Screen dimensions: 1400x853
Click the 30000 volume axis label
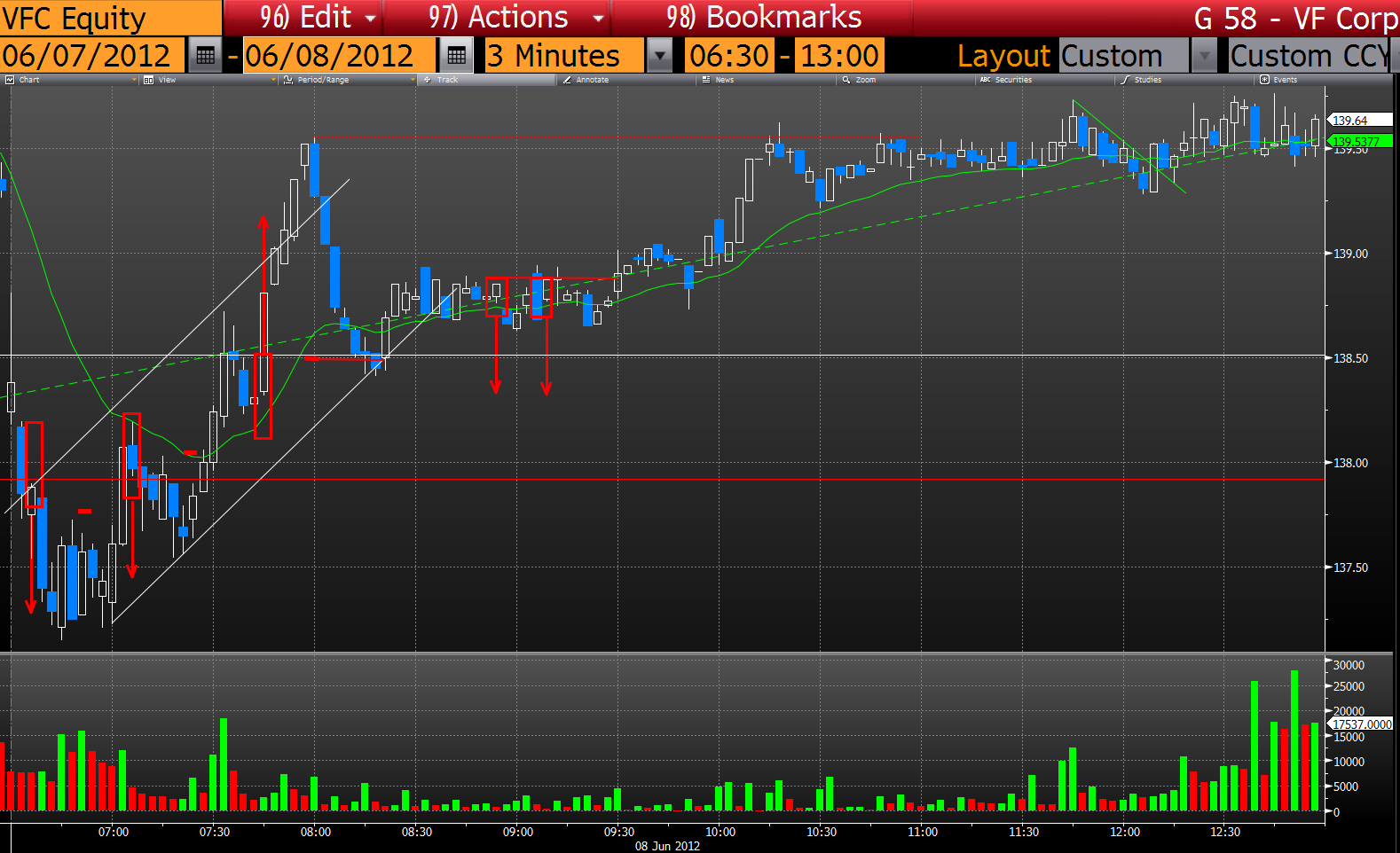pos(1349,665)
